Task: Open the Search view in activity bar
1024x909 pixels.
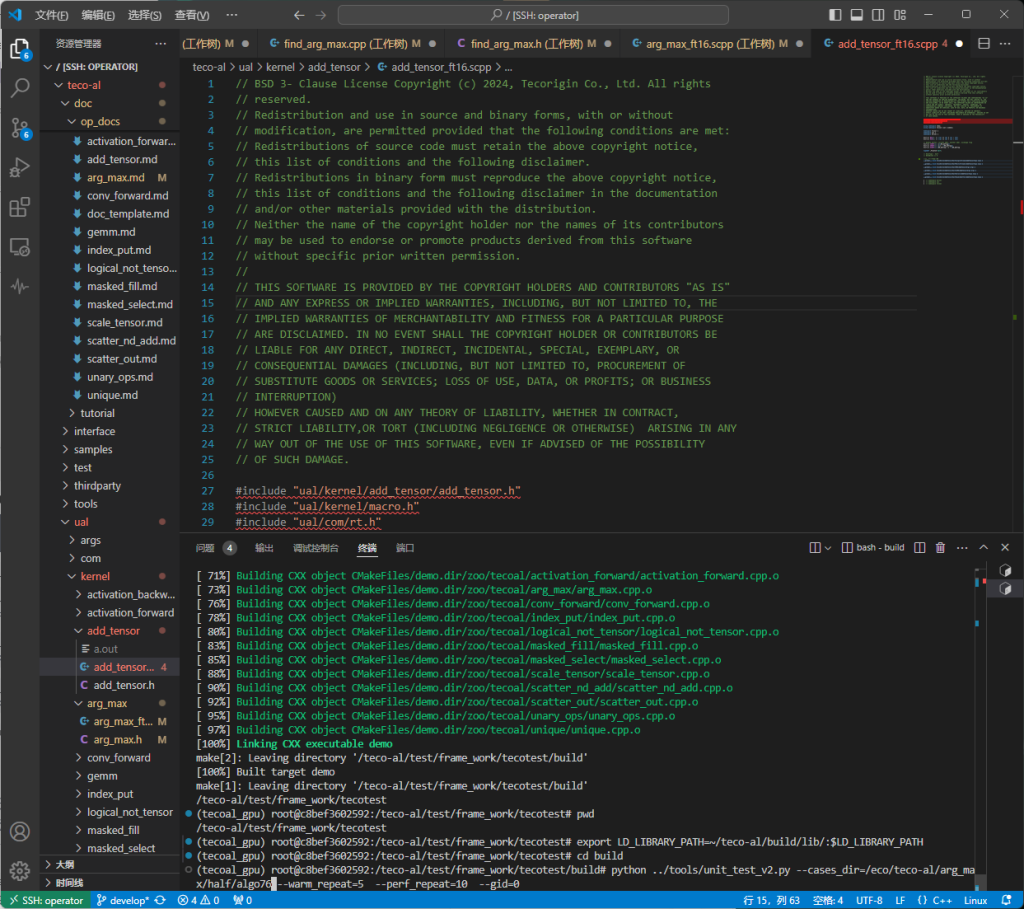Action: (x=19, y=88)
